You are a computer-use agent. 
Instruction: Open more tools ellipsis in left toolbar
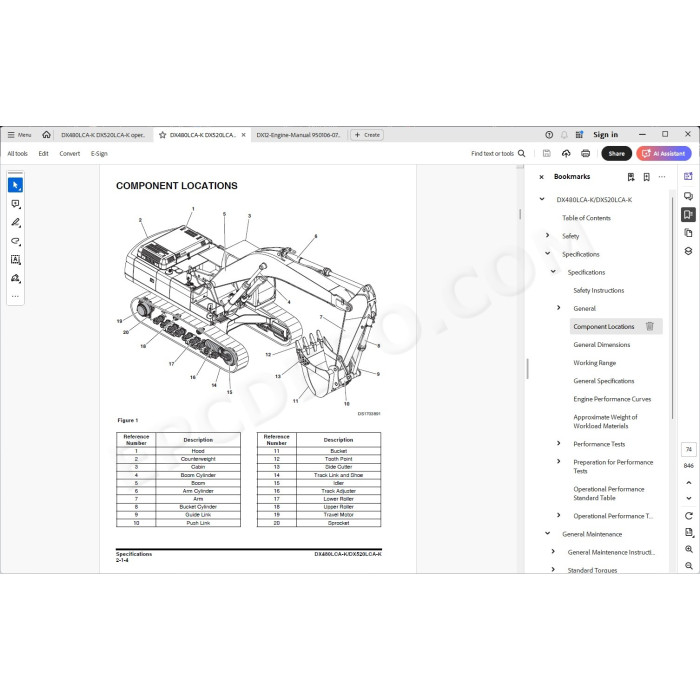[15, 296]
